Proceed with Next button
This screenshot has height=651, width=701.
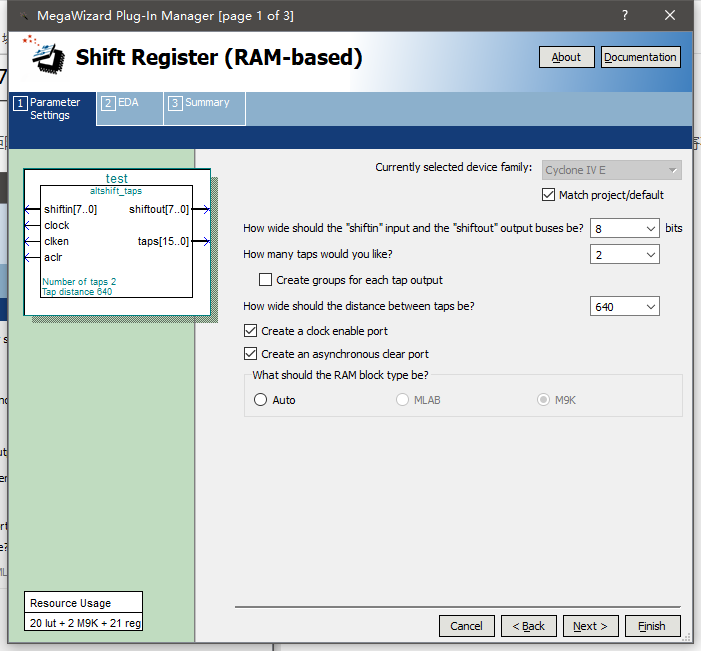591,626
